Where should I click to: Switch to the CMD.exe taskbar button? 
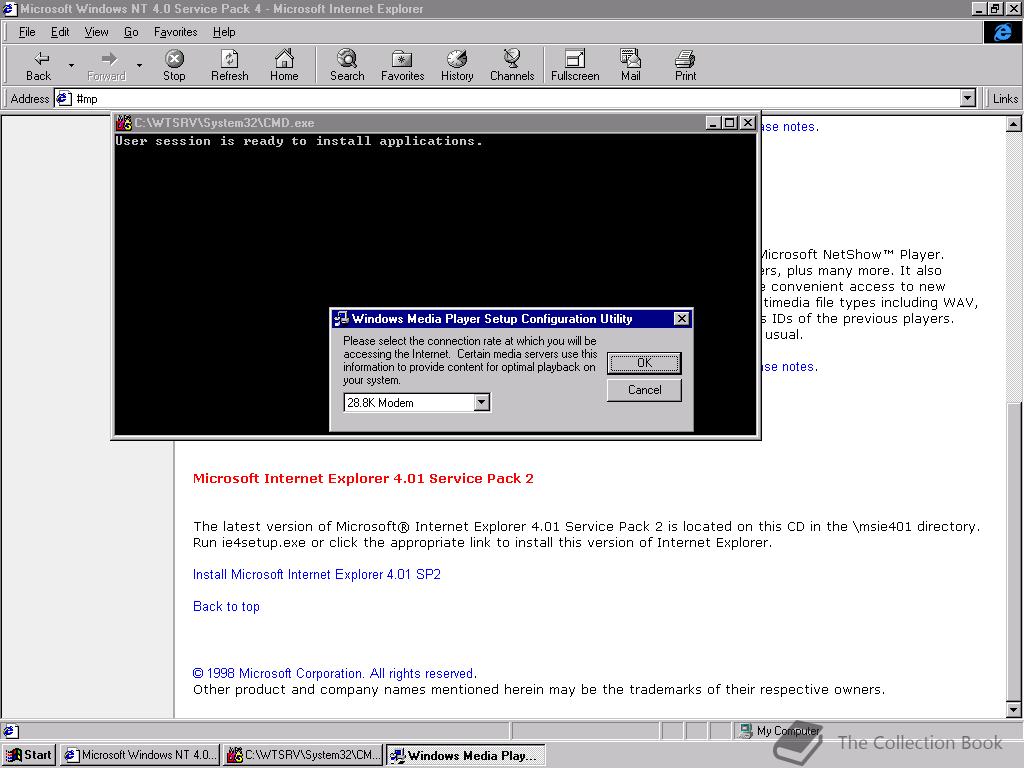[x=303, y=755]
